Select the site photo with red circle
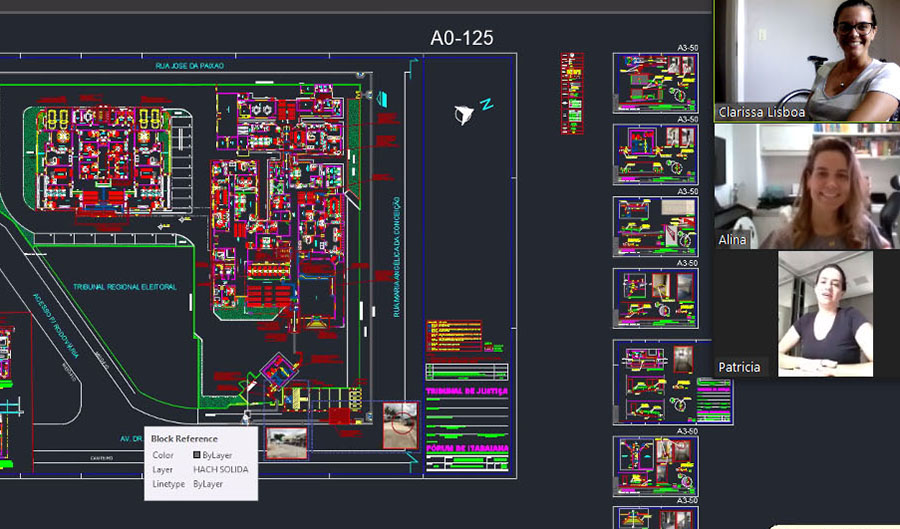Image resolution: width=900 pixels, height=529 pixels. tap(400, 425)
